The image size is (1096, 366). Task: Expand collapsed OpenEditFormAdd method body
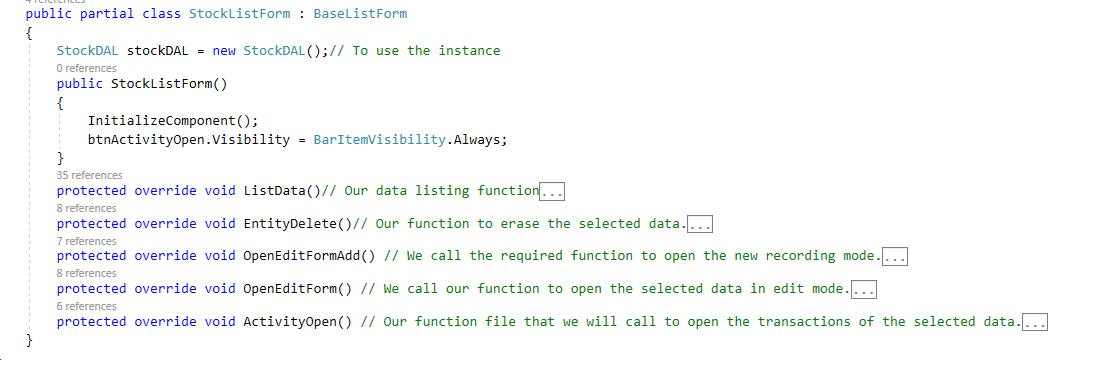pos(895,256)
